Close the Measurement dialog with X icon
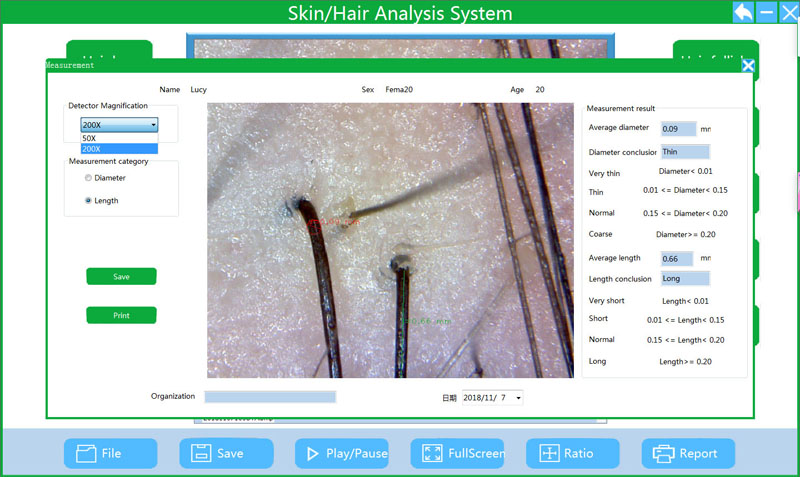 click(x=747, y=66)
